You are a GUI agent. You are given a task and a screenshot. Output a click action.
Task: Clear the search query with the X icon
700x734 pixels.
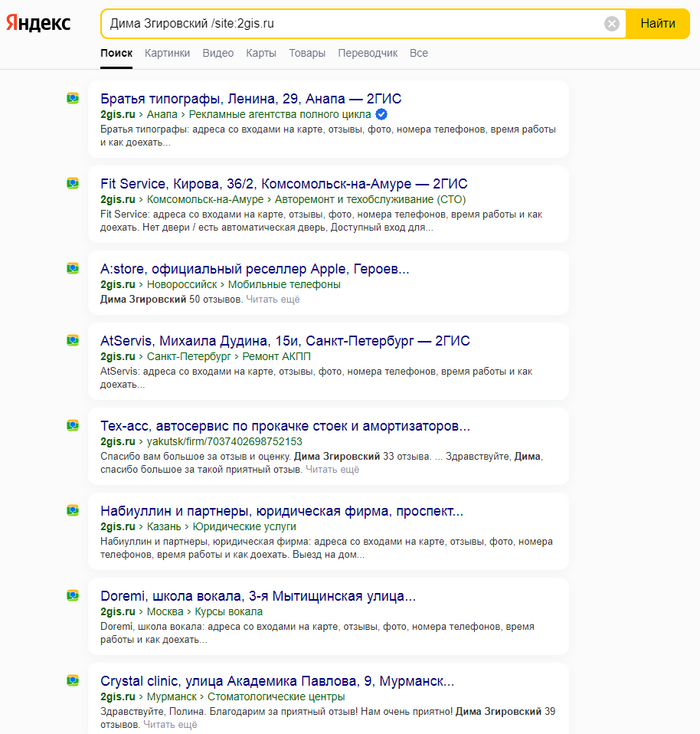(x=612, y=23)
